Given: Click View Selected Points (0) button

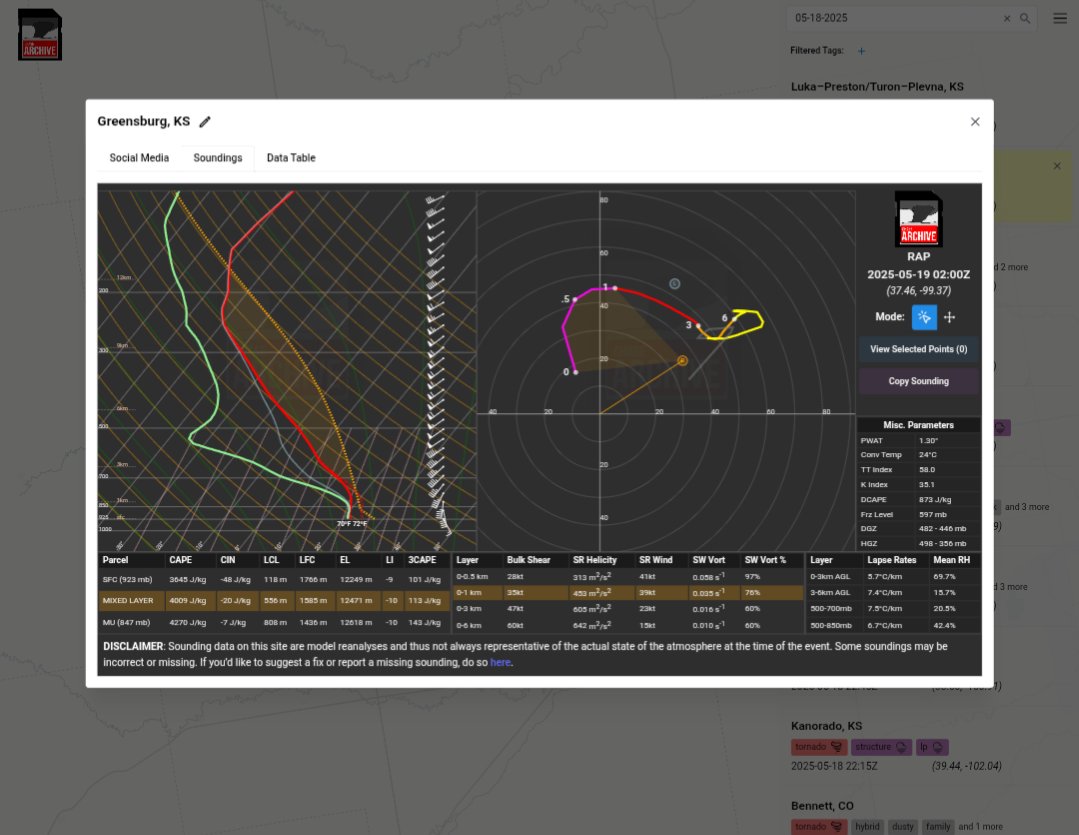Looking at the screenshot, I should click(x=918, y=349).
